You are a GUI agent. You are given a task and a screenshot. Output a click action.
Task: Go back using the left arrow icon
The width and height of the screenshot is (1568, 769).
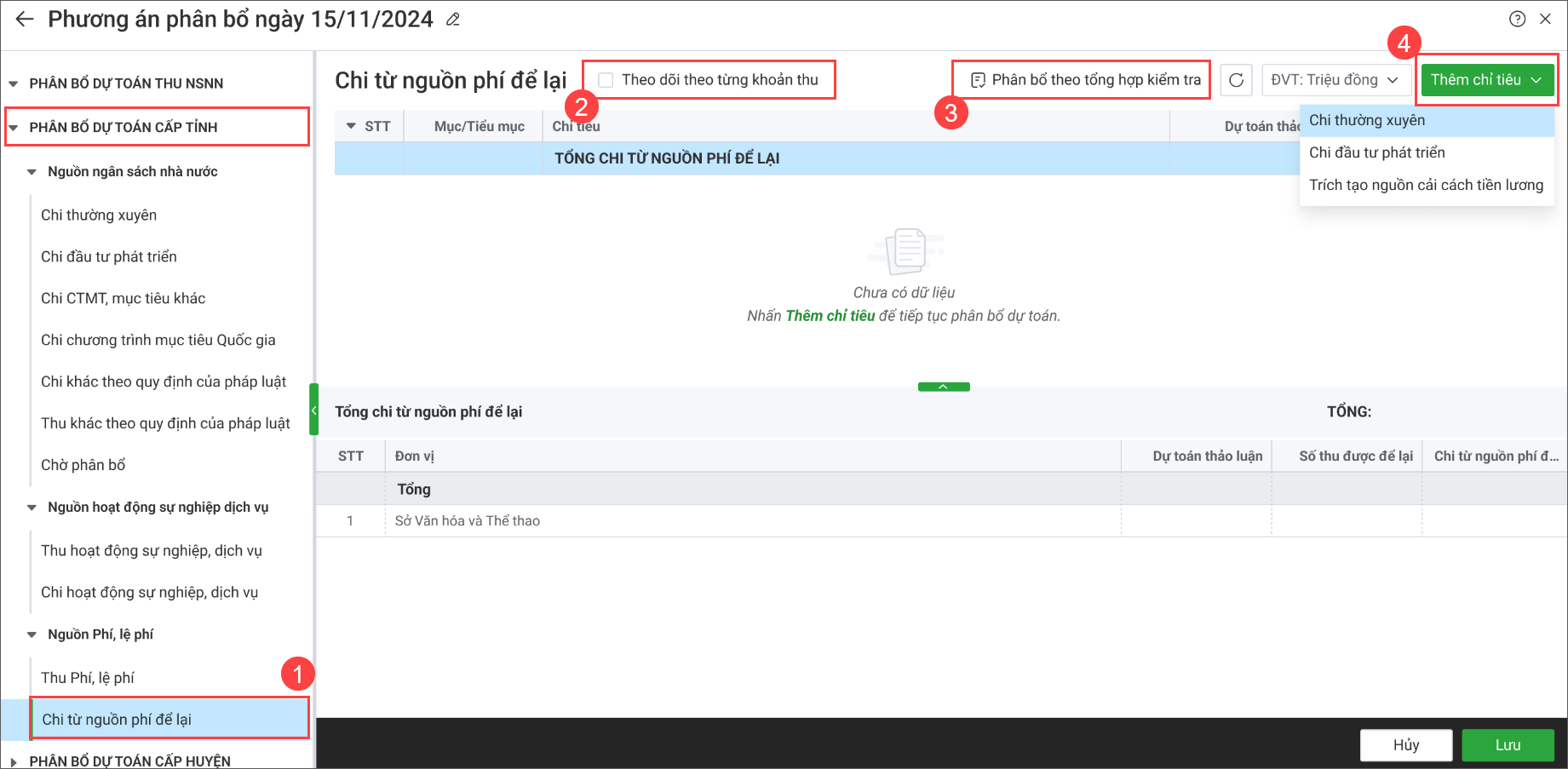click(x=25, y=19)
